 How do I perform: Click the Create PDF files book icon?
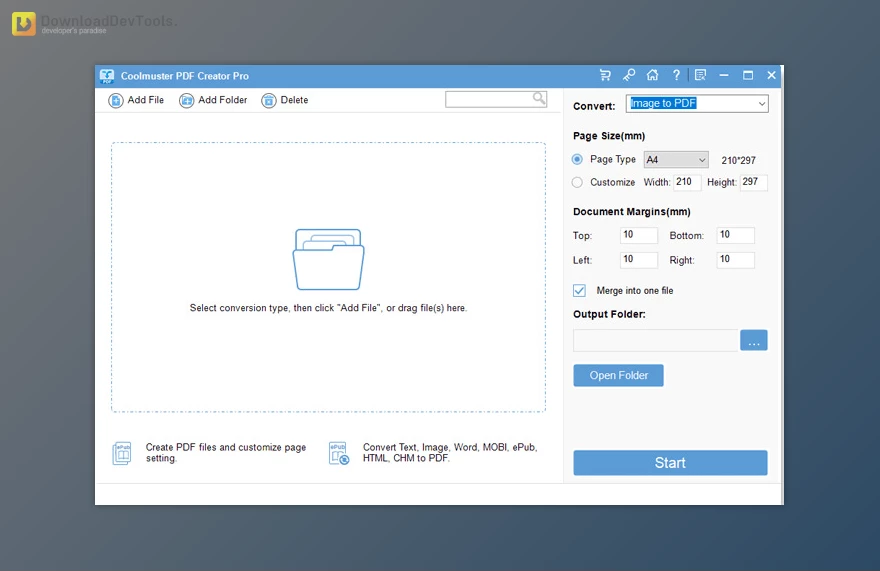click(x=122, y=453)
